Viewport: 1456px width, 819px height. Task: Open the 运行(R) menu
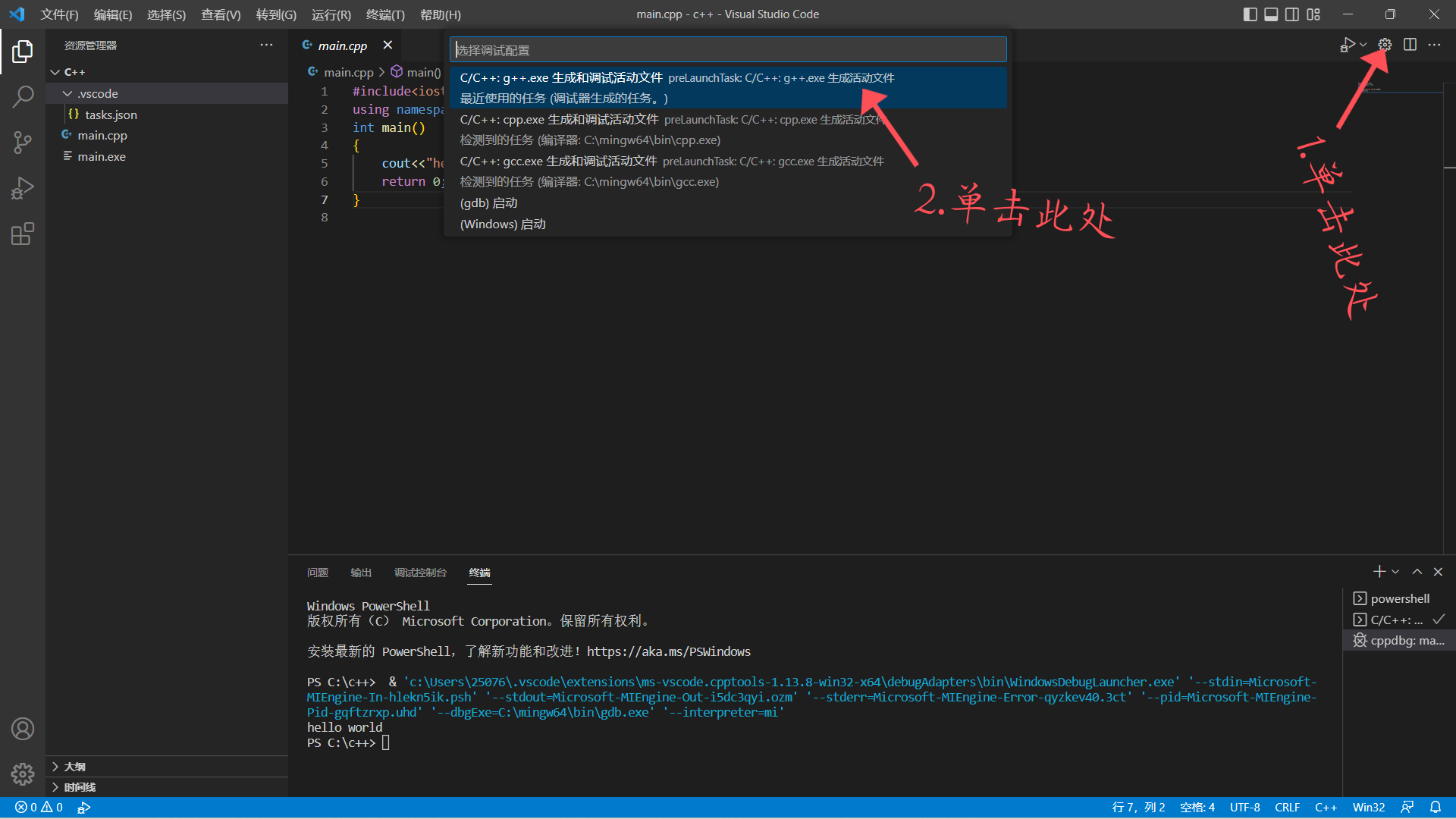(x=331, y=14)
